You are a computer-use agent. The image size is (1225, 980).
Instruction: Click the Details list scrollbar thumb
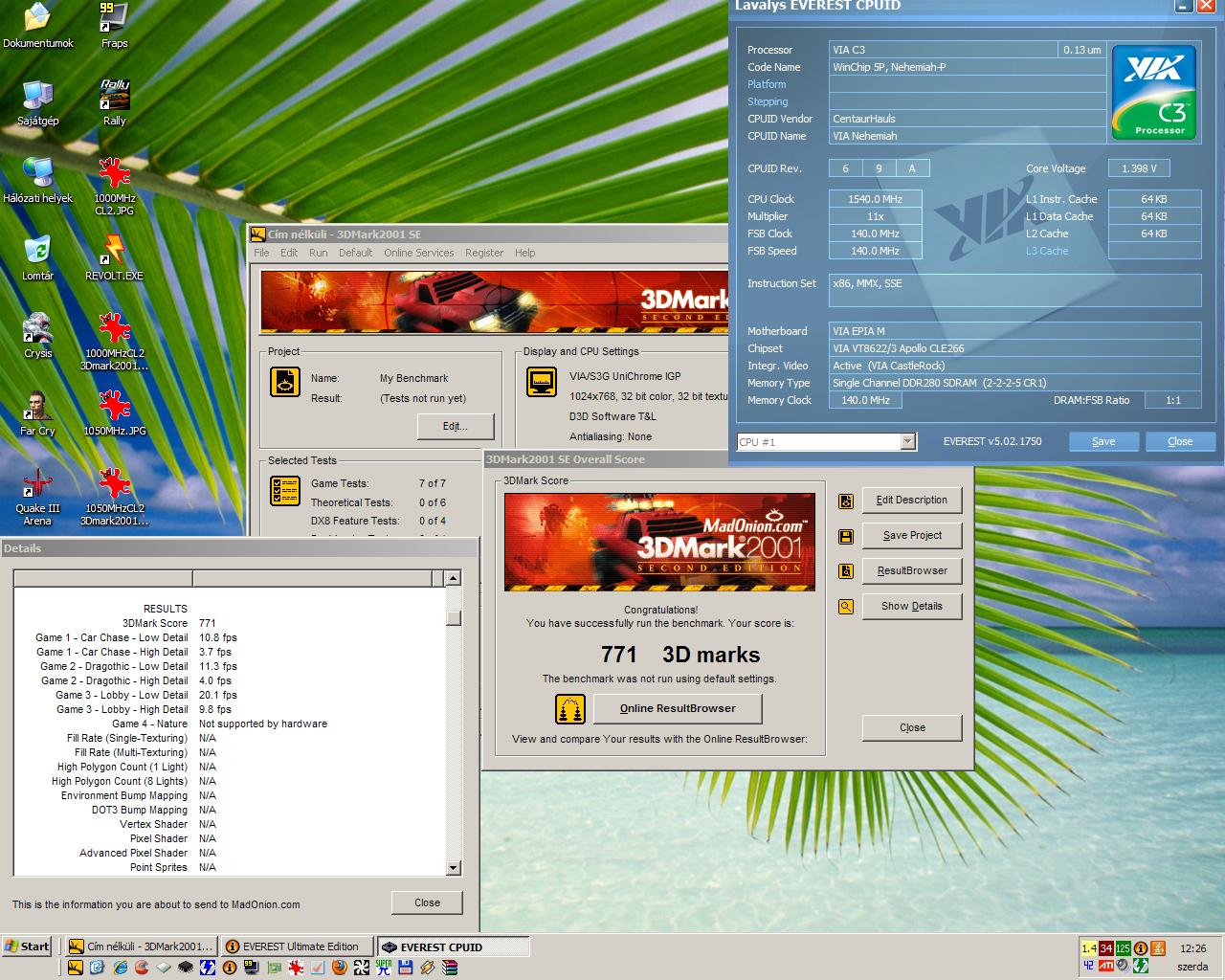pos(454,617)
